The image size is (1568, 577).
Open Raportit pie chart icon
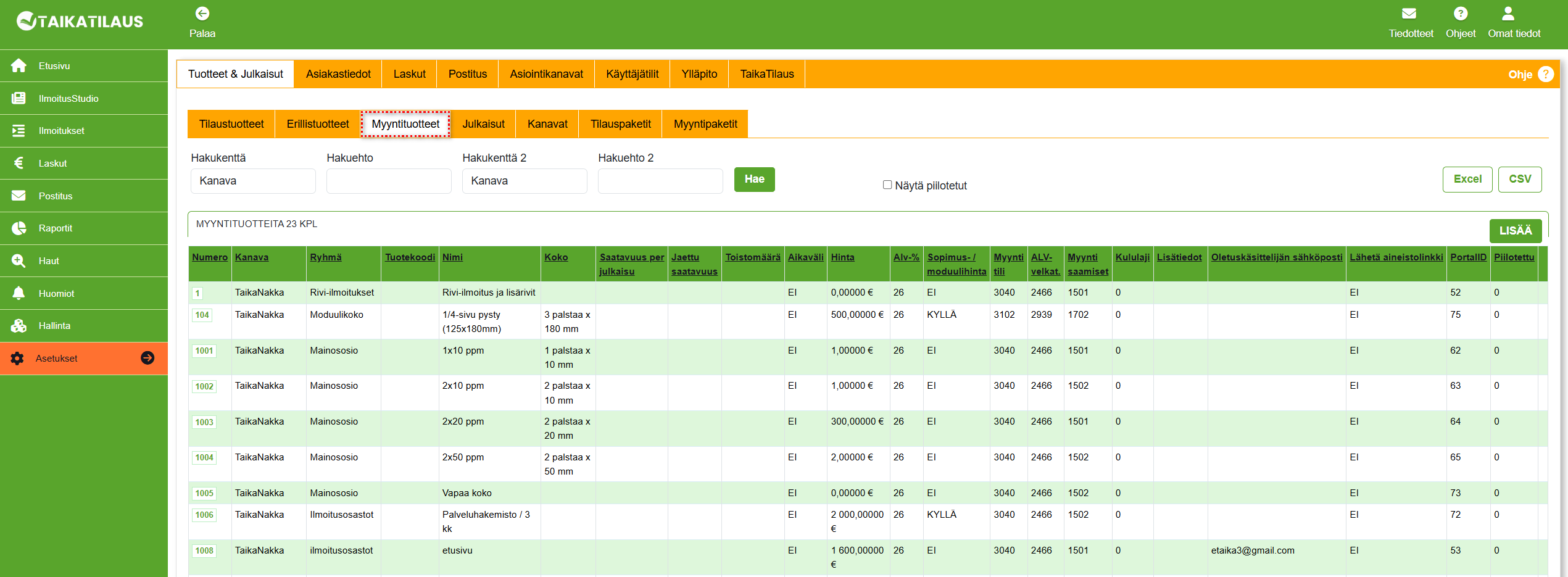[x=19, y=228]
